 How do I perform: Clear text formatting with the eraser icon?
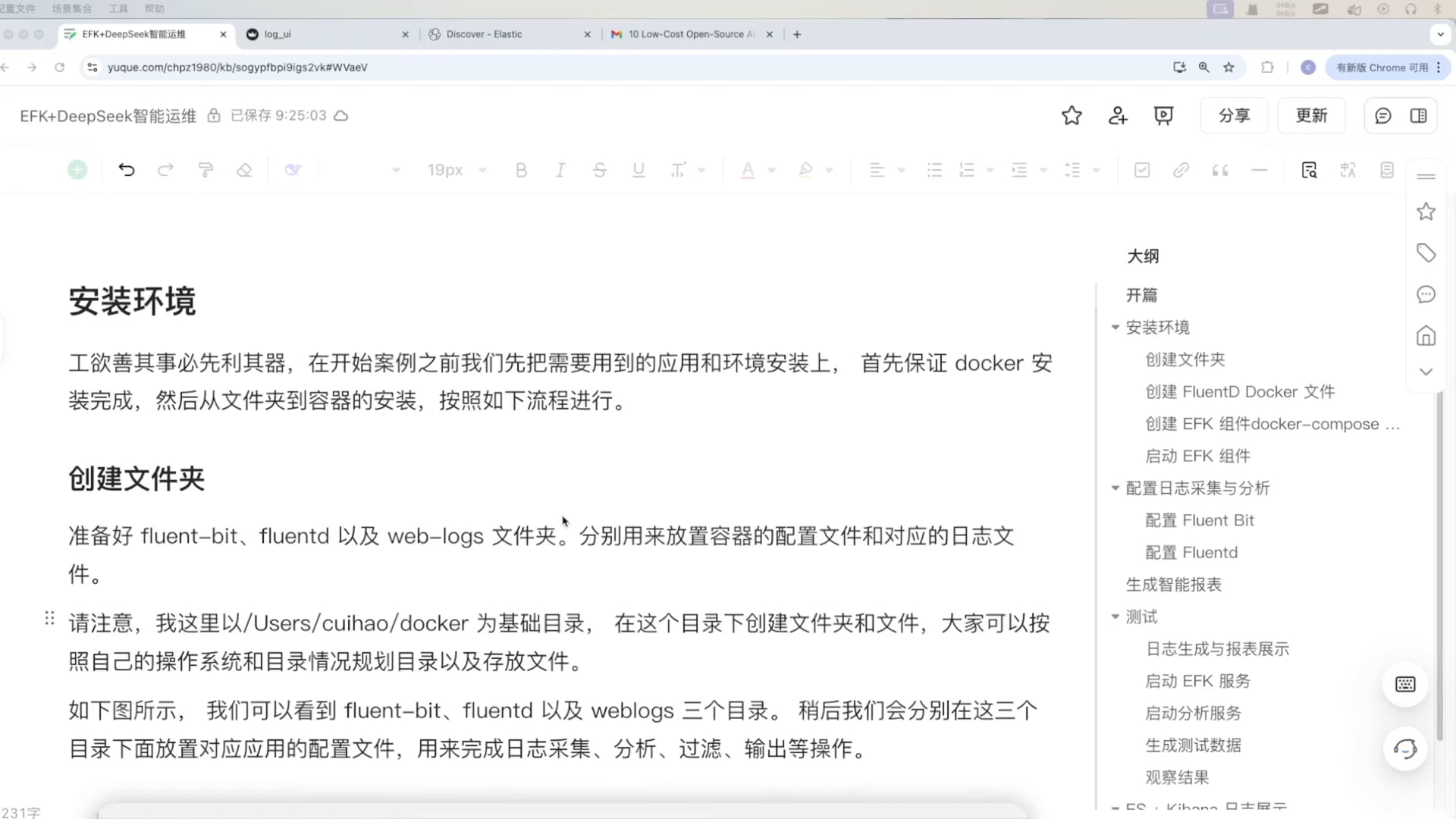coord(244,170)
